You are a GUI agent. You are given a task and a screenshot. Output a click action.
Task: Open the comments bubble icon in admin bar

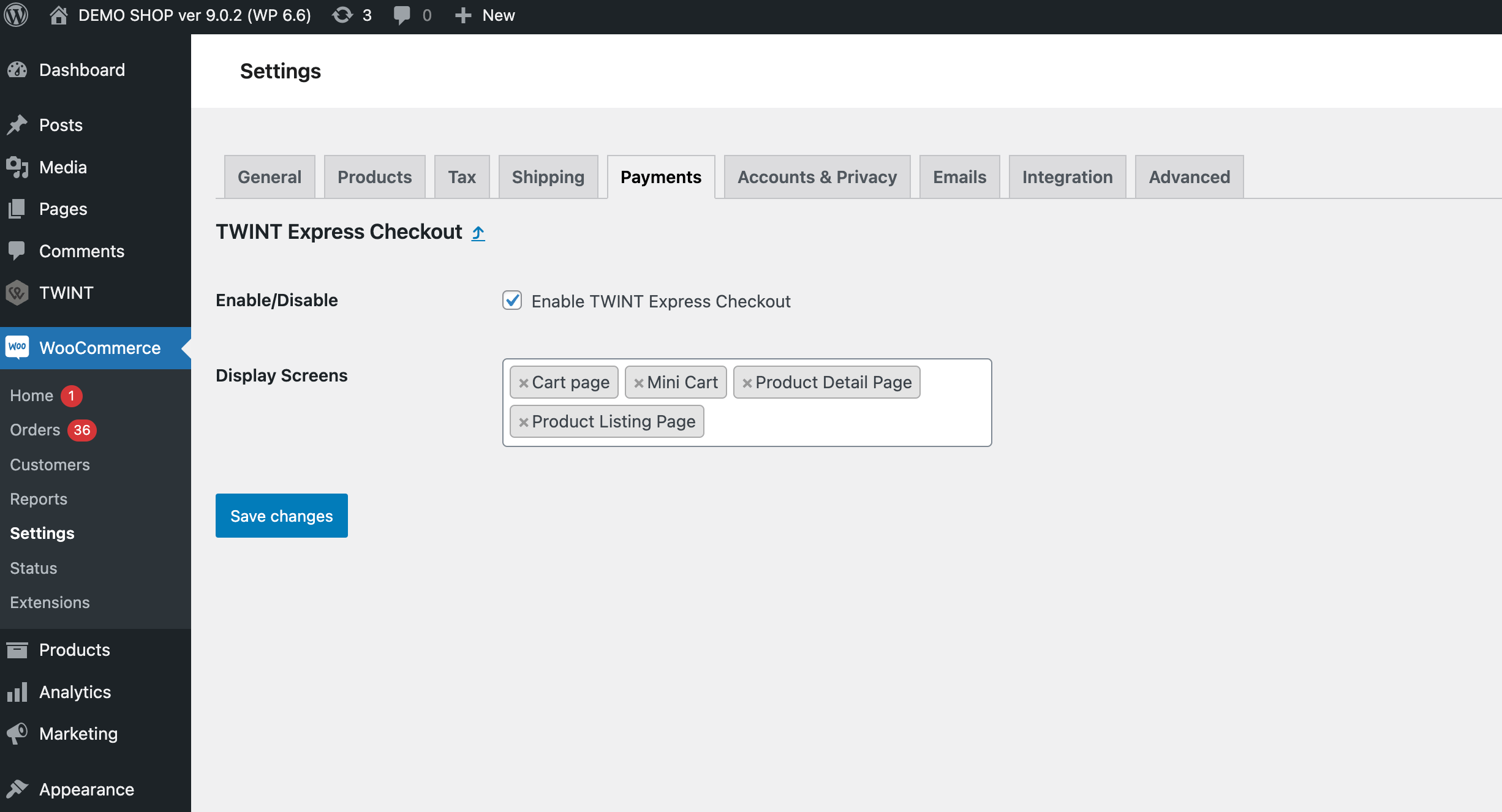pyautogui.click(x=402, y=15)
